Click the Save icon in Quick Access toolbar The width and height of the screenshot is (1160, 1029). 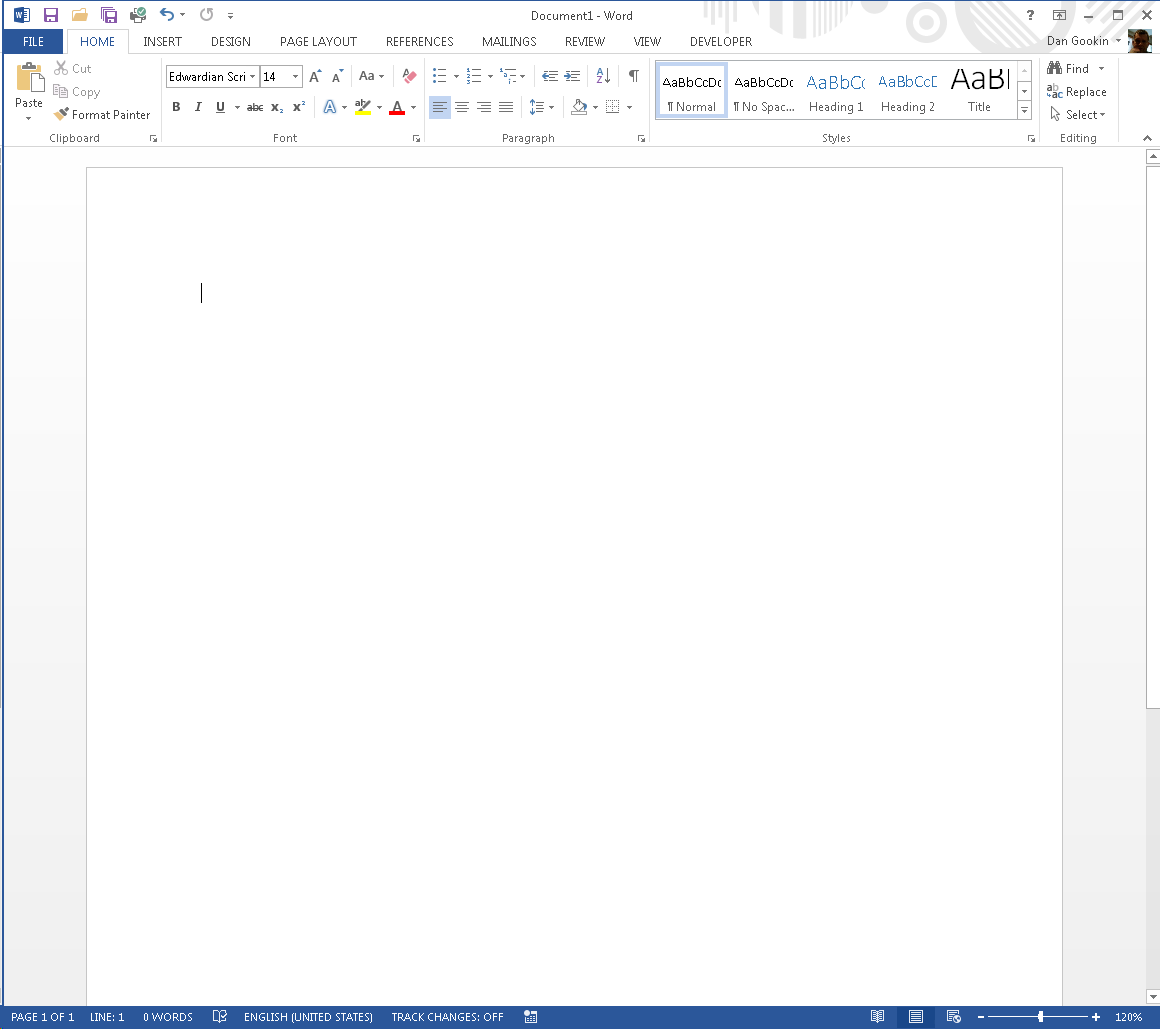51,15
